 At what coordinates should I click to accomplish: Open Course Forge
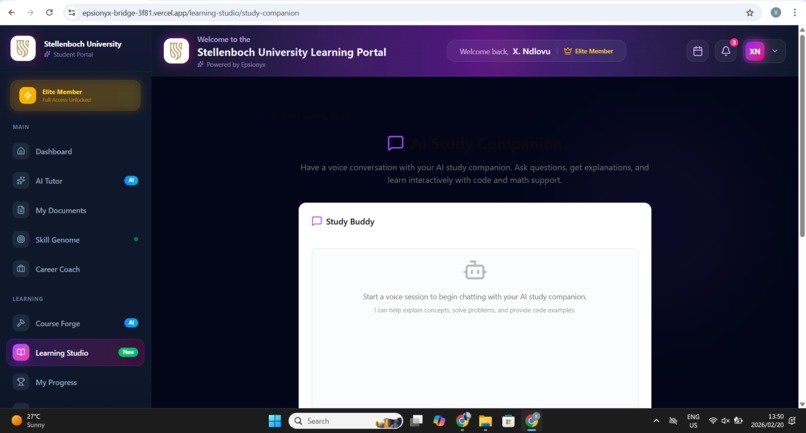tap(75, 323)
